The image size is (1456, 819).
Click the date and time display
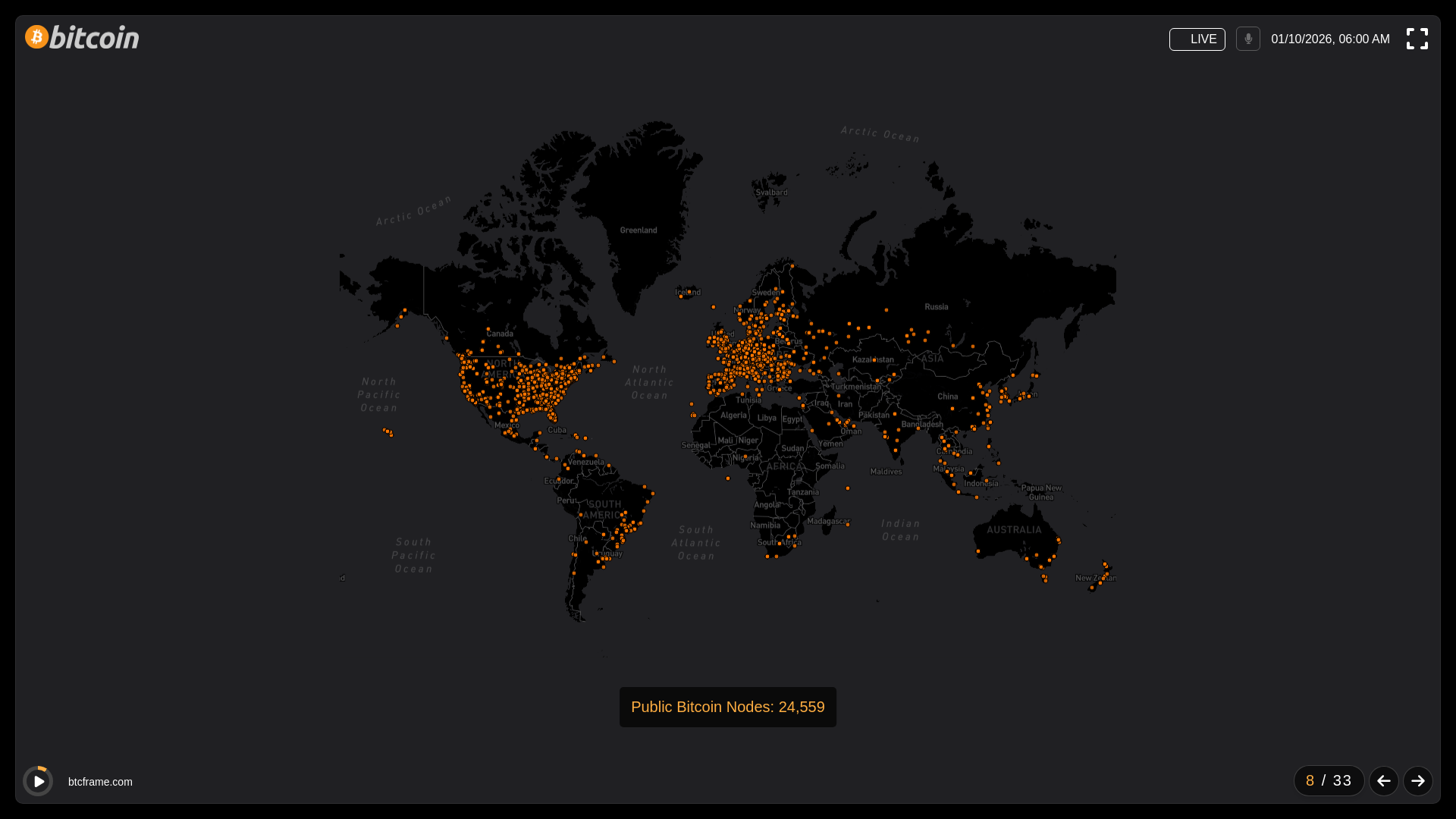coord(1330,39)
